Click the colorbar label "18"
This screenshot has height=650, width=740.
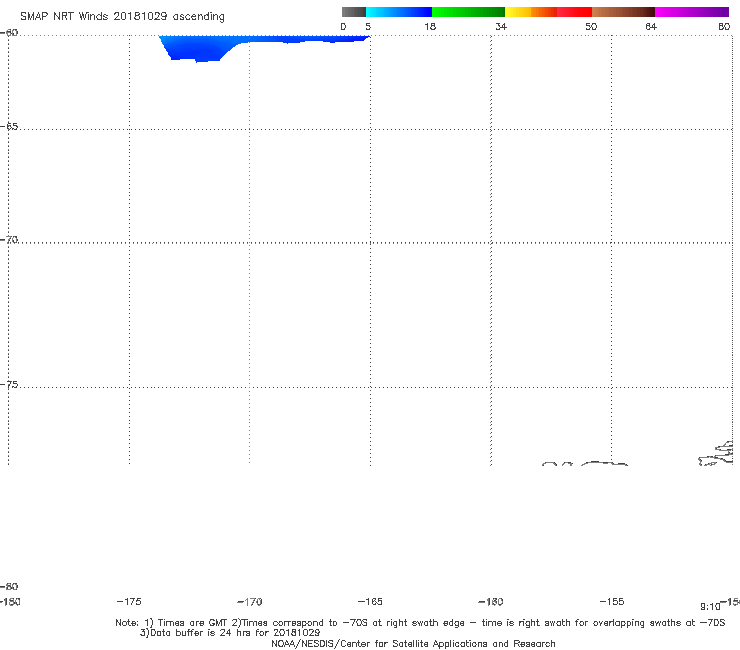430,26
